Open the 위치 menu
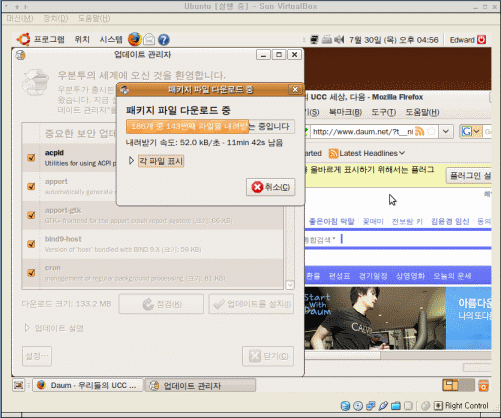The width and height of the screenshot is (501, 418). coord(82,39)
